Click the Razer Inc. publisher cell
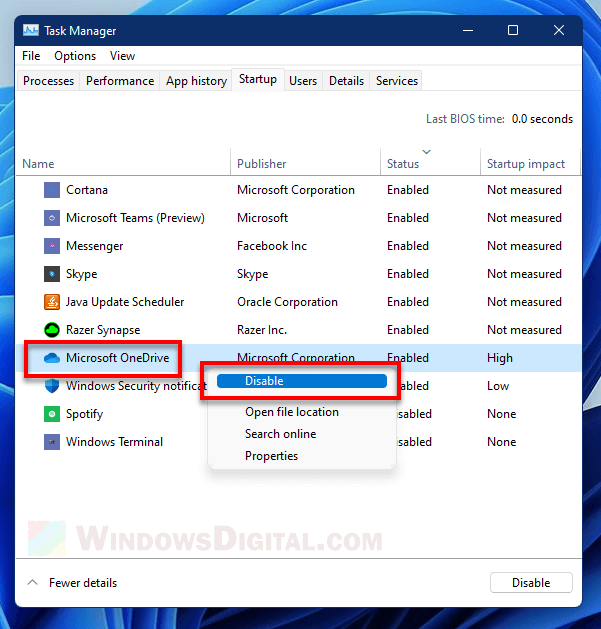Viewport: 601px width, 629px height. pos(262,330)
